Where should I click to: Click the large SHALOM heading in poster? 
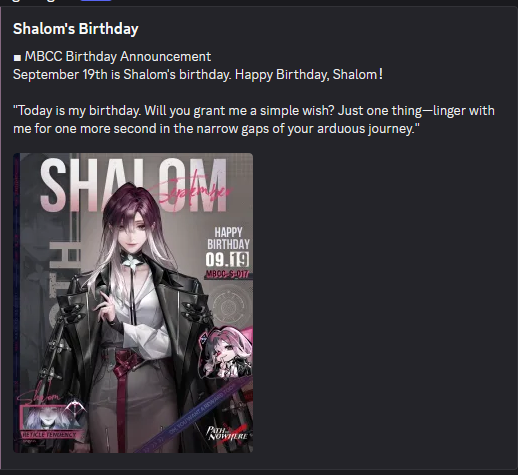133,185
